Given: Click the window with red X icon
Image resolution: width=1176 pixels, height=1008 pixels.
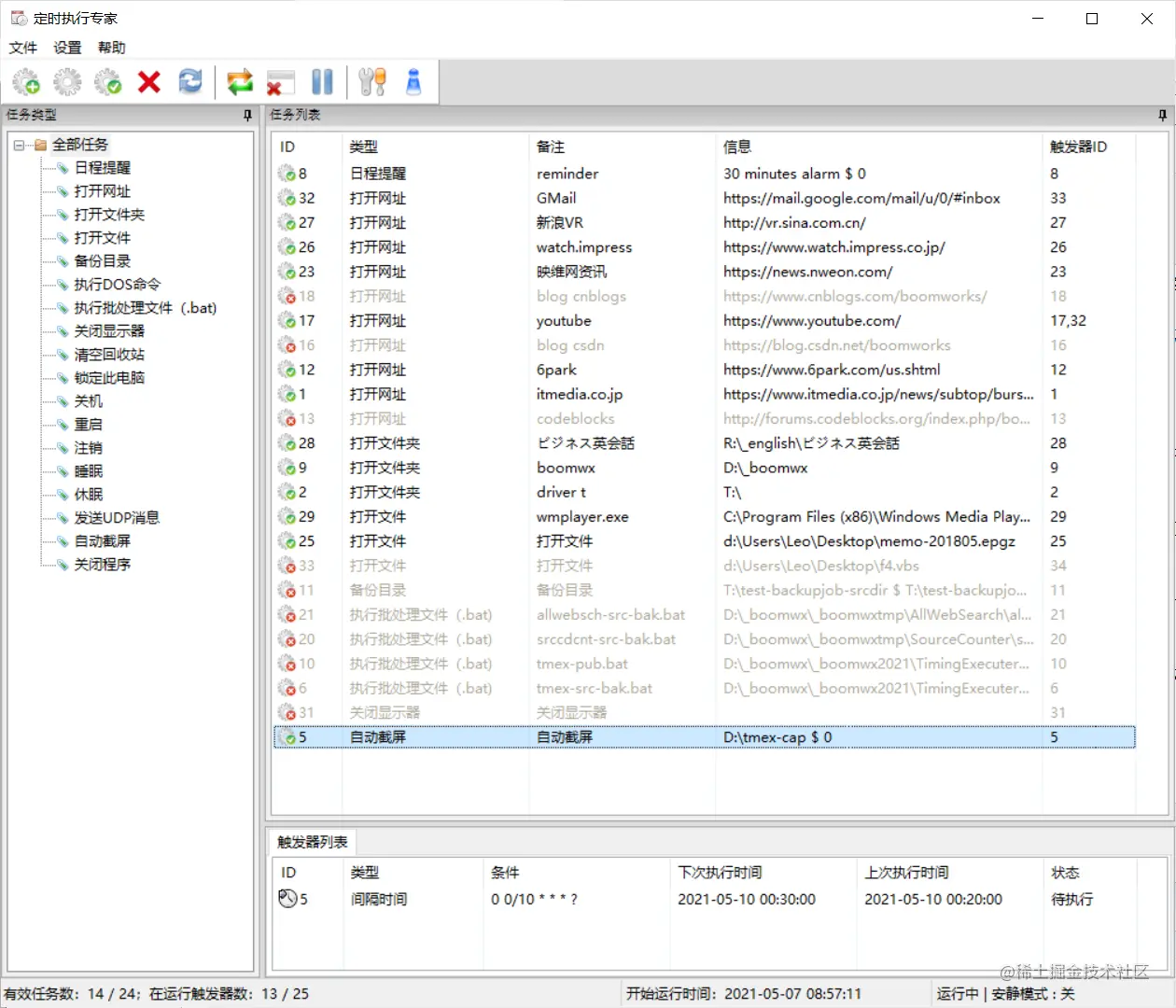Looking at the screenshot, I should coord(280,82).
